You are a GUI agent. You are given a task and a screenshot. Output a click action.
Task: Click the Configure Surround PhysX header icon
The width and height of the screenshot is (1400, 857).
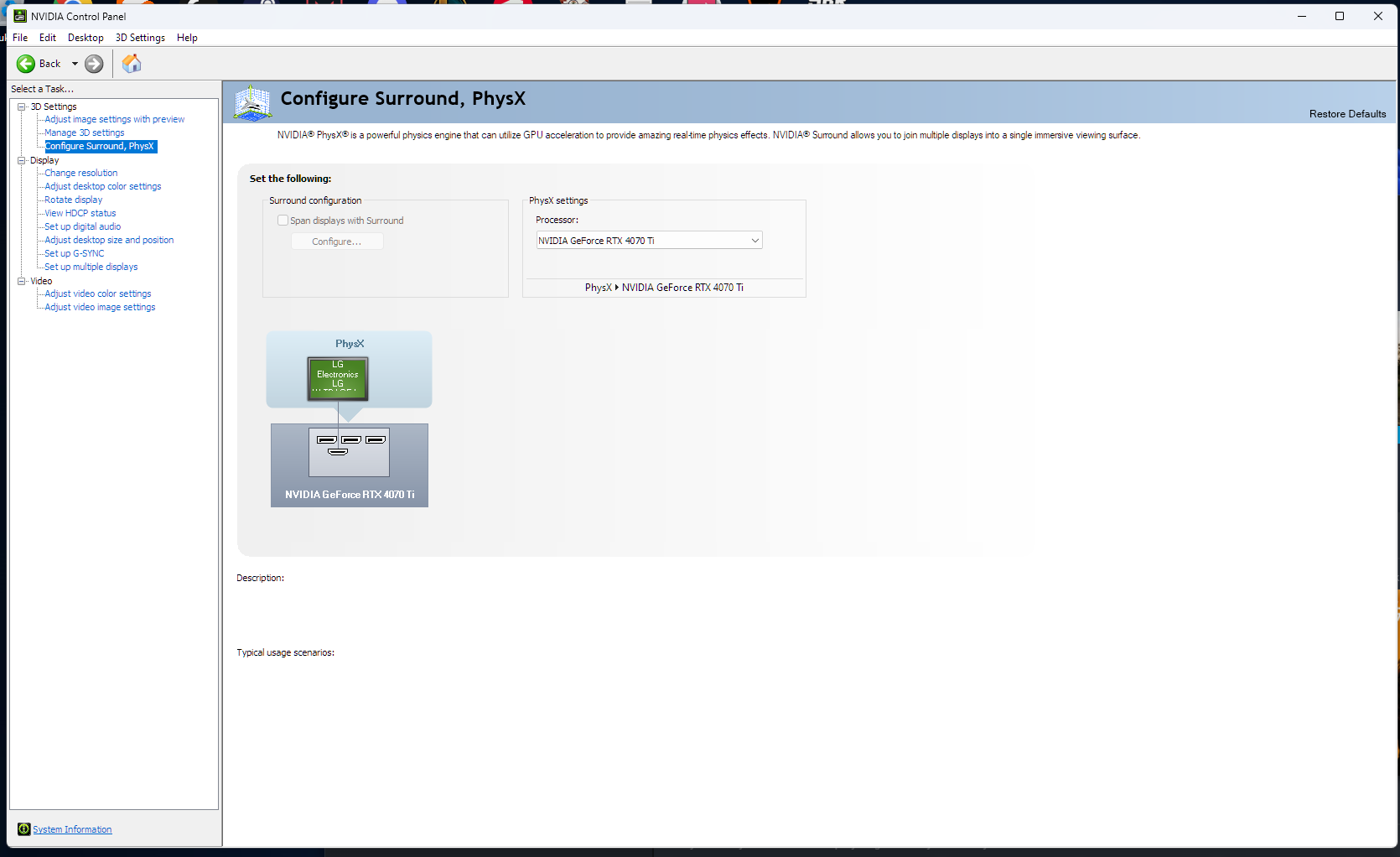252,102
